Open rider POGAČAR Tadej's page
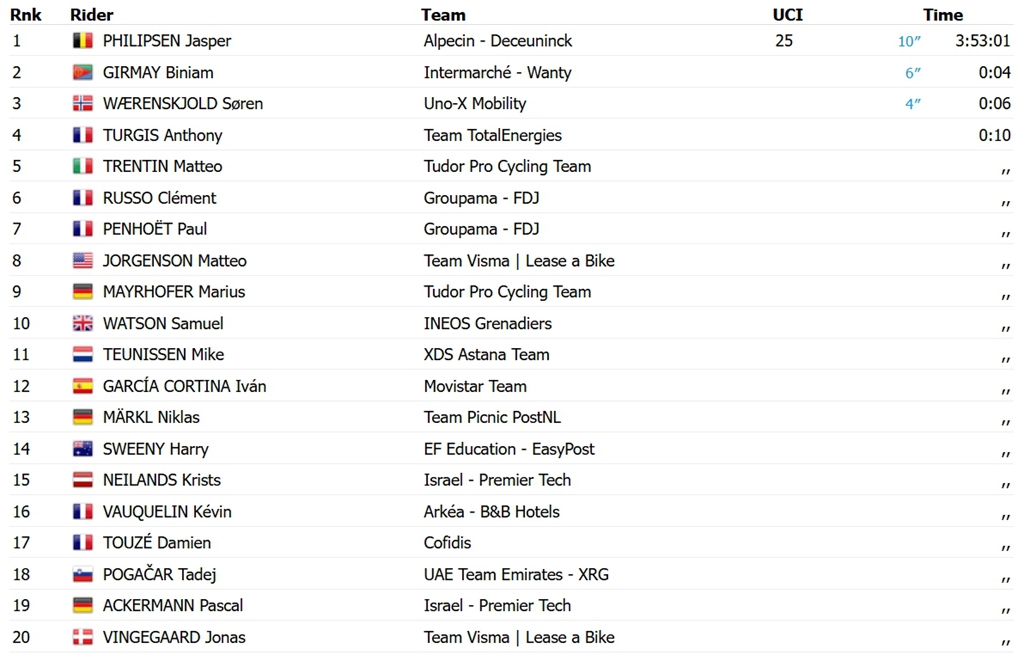The width and height of the screenshot is (1024, 655). tap(159, 574)
